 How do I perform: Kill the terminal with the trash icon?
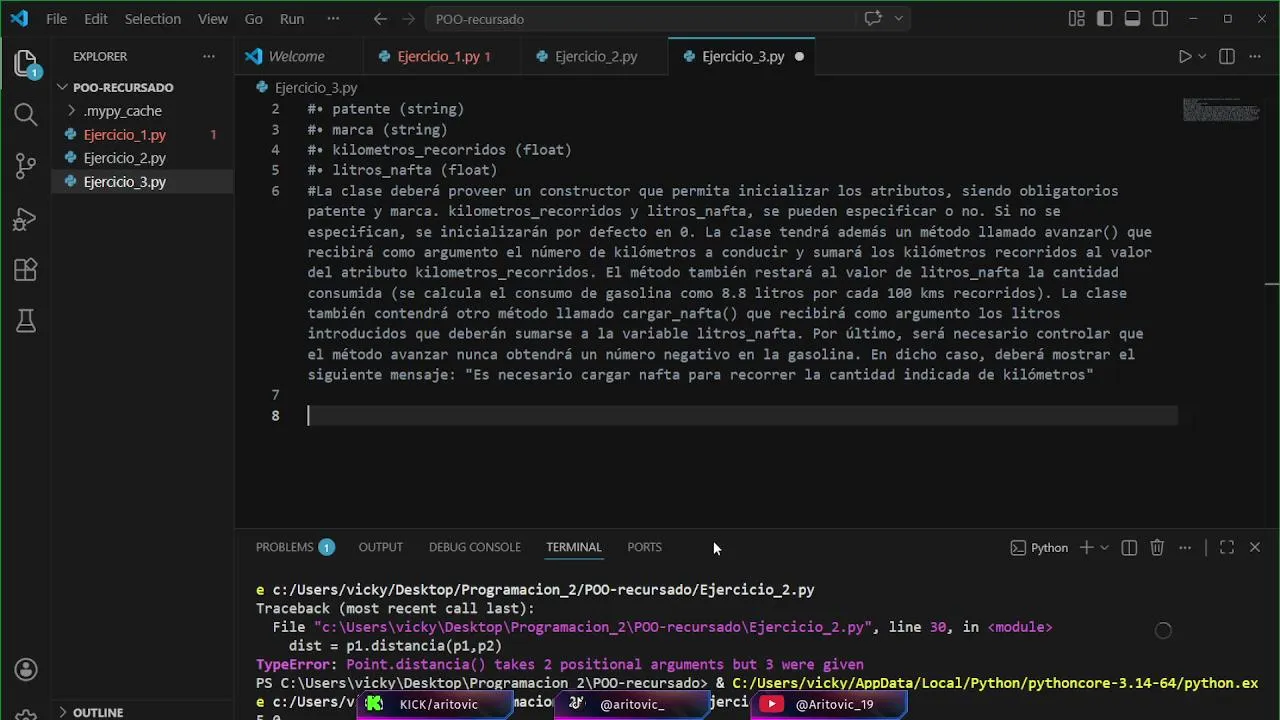pyautogui.click(x=1157, y=548)
